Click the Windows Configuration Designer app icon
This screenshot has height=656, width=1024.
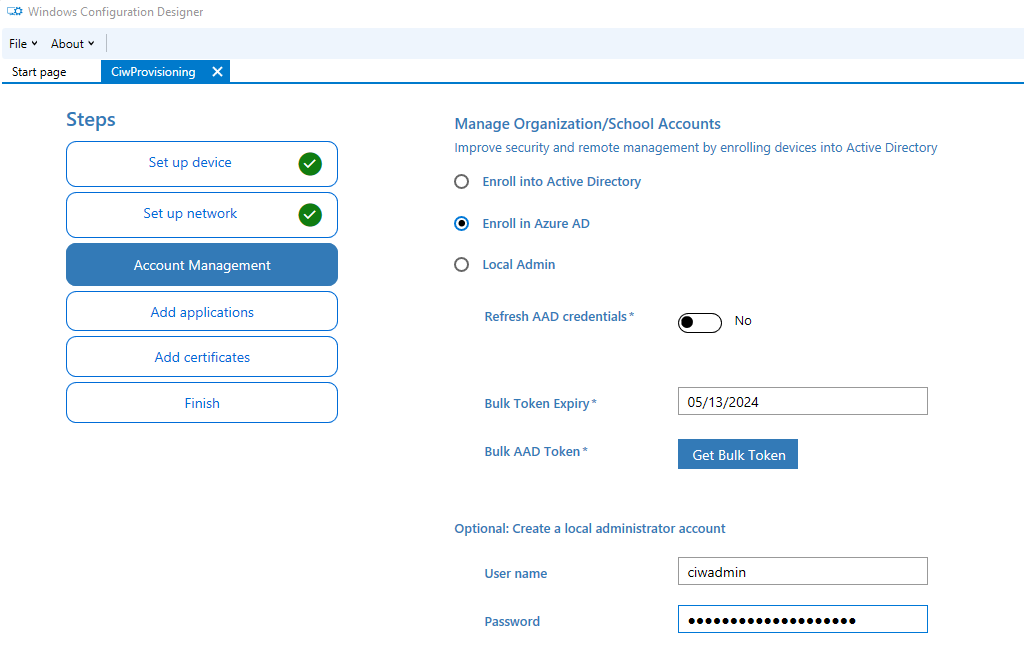coord(14,12)
